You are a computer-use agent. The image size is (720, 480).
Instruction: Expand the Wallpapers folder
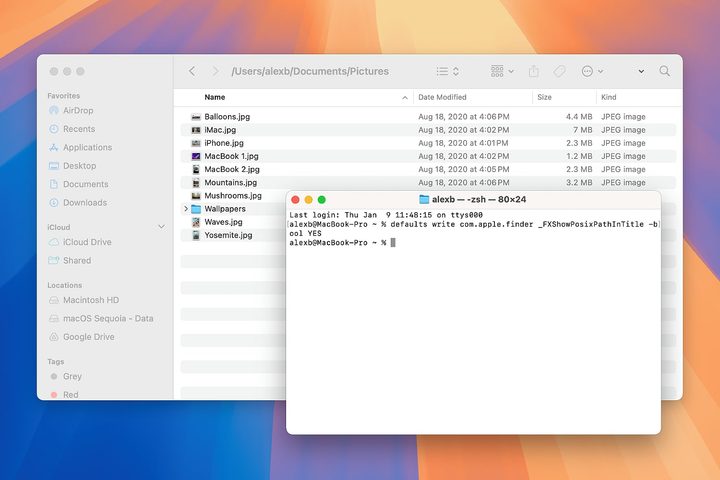186,209
